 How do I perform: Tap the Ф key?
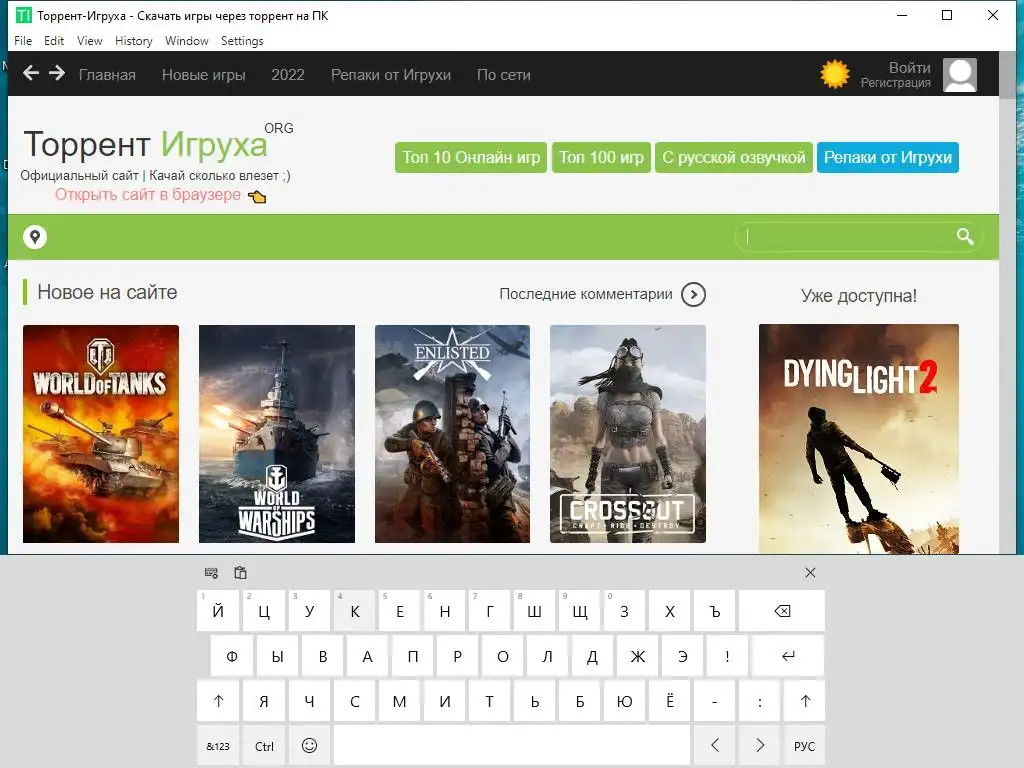click(x=232, y=656)
